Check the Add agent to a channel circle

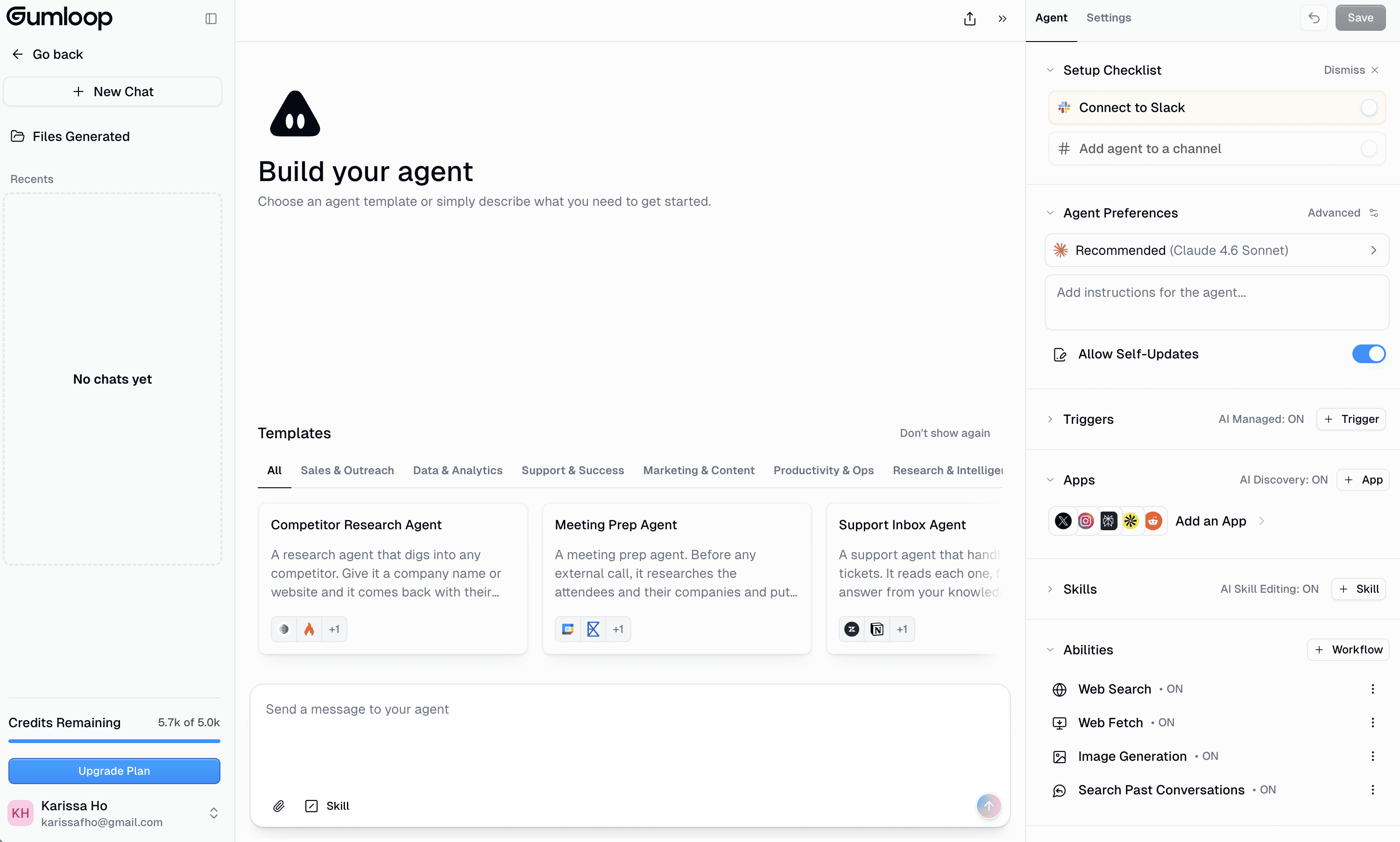click(1368, 148)
